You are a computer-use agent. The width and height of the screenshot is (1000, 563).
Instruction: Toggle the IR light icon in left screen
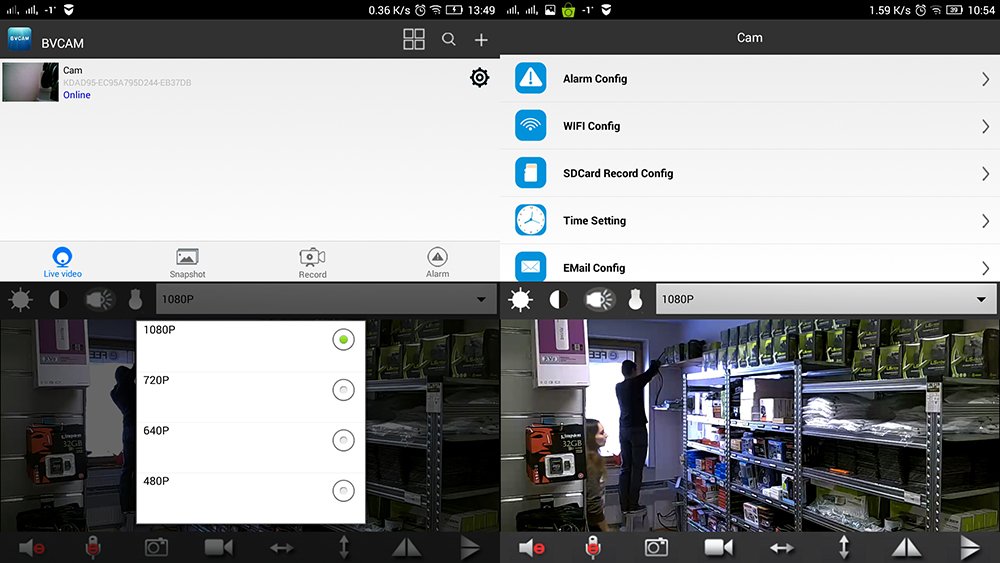pyautogui.click(x=99, y=299)
